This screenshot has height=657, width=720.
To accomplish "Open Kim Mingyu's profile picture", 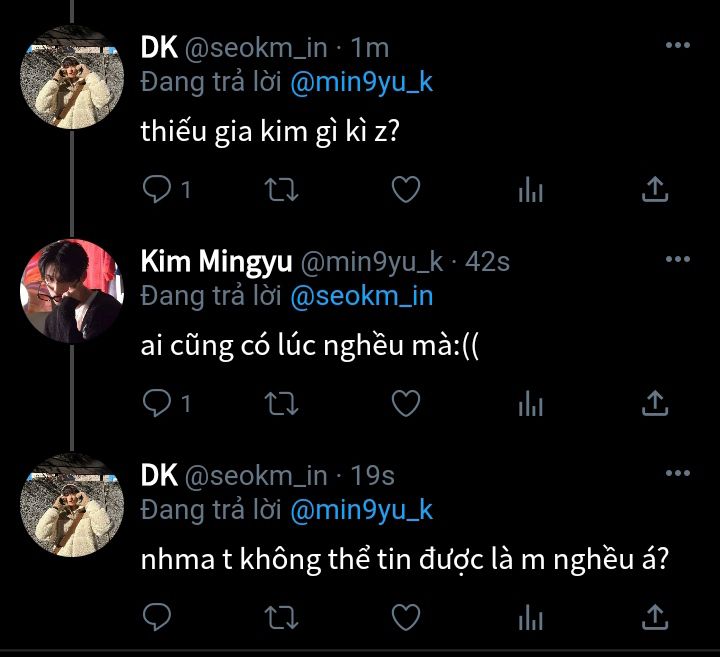I will click(71, 291).
